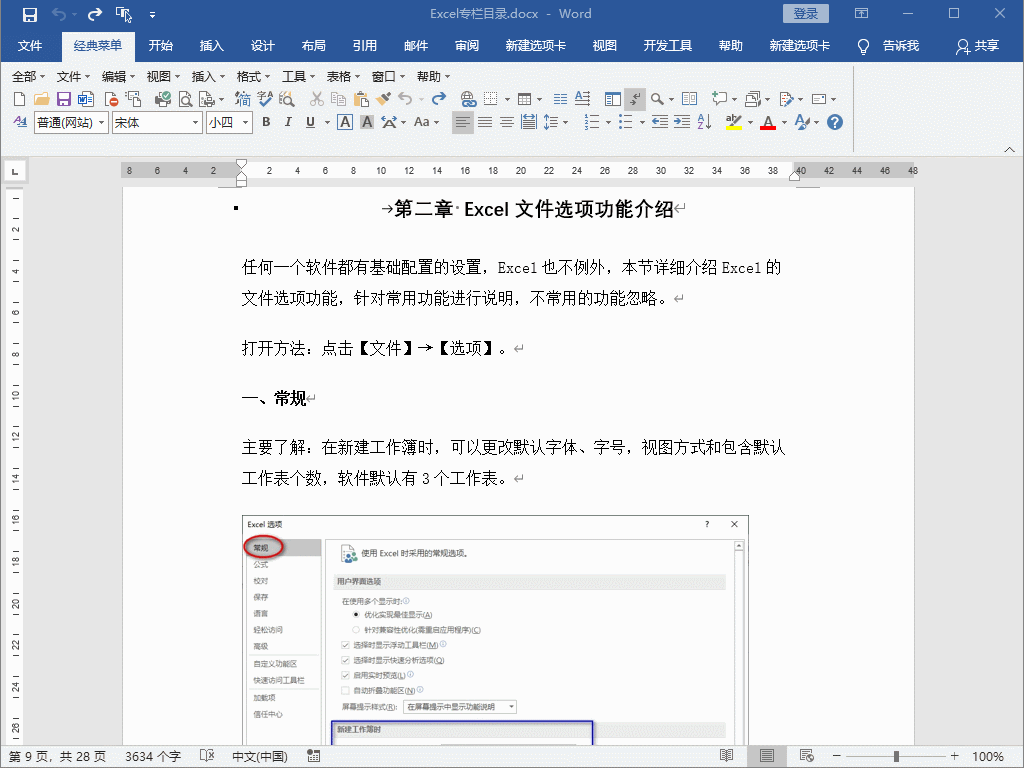
Task: Click the reading view book icon
Action: click(x=689, y=99)
